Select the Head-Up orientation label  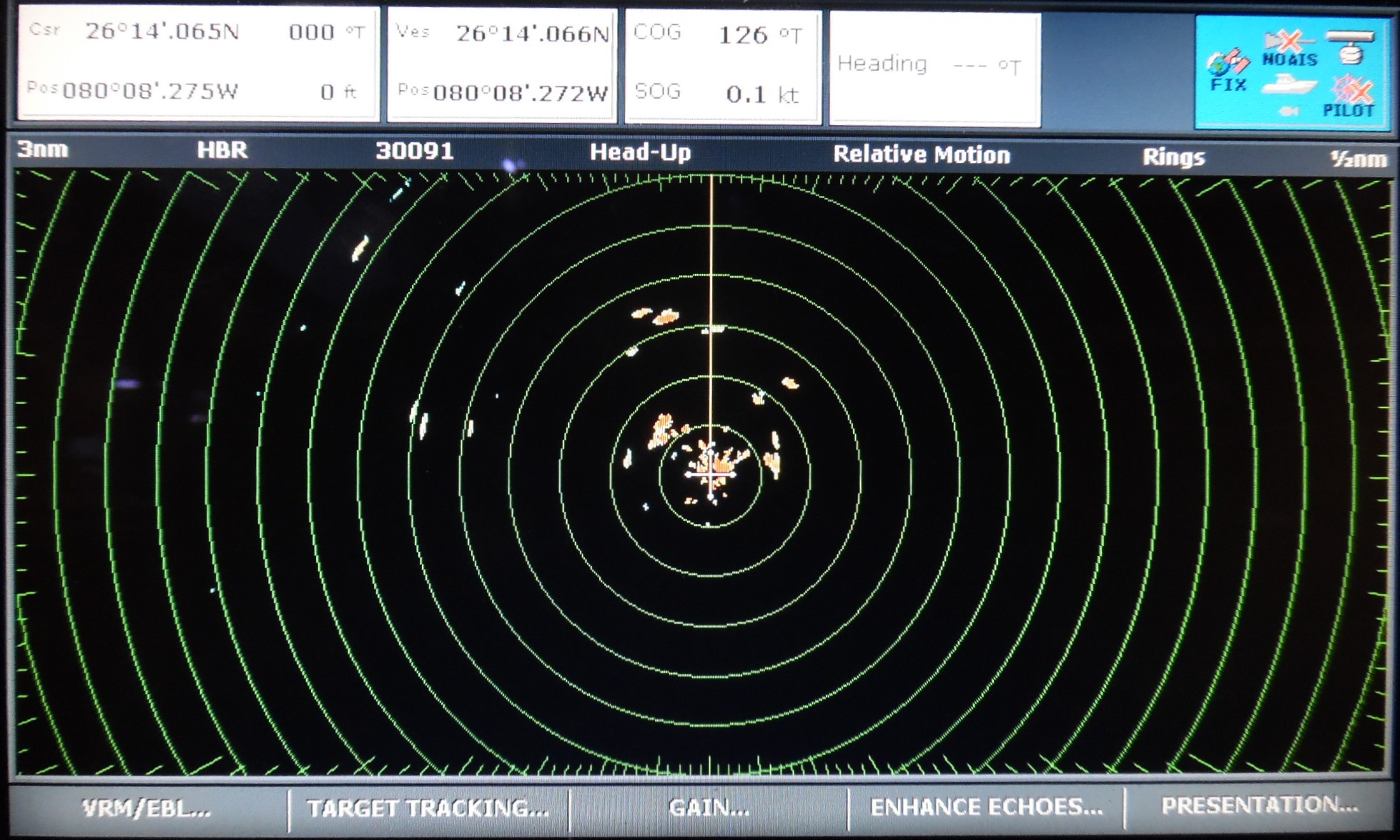(640, 152)
